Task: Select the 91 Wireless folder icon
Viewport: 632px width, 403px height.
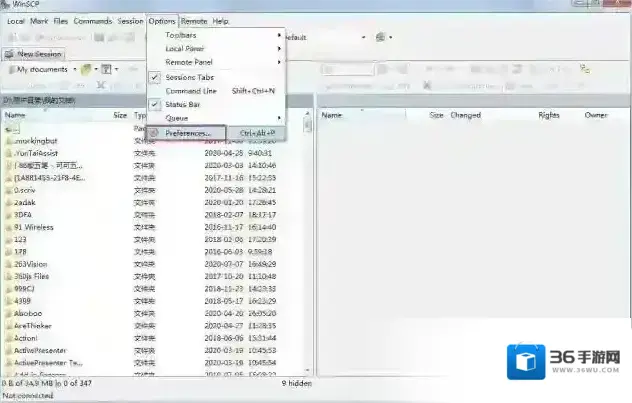Action: point(8,227)
